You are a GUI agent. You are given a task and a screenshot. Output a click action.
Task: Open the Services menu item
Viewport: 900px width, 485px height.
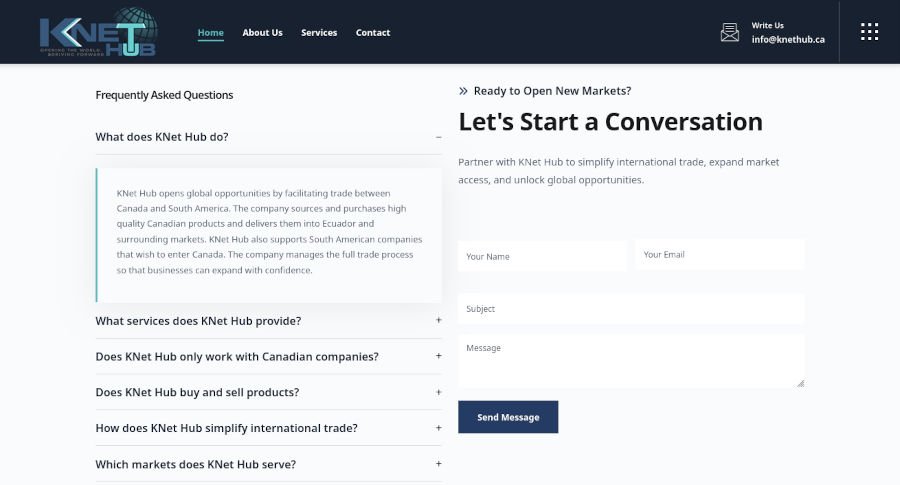[319, 33]
